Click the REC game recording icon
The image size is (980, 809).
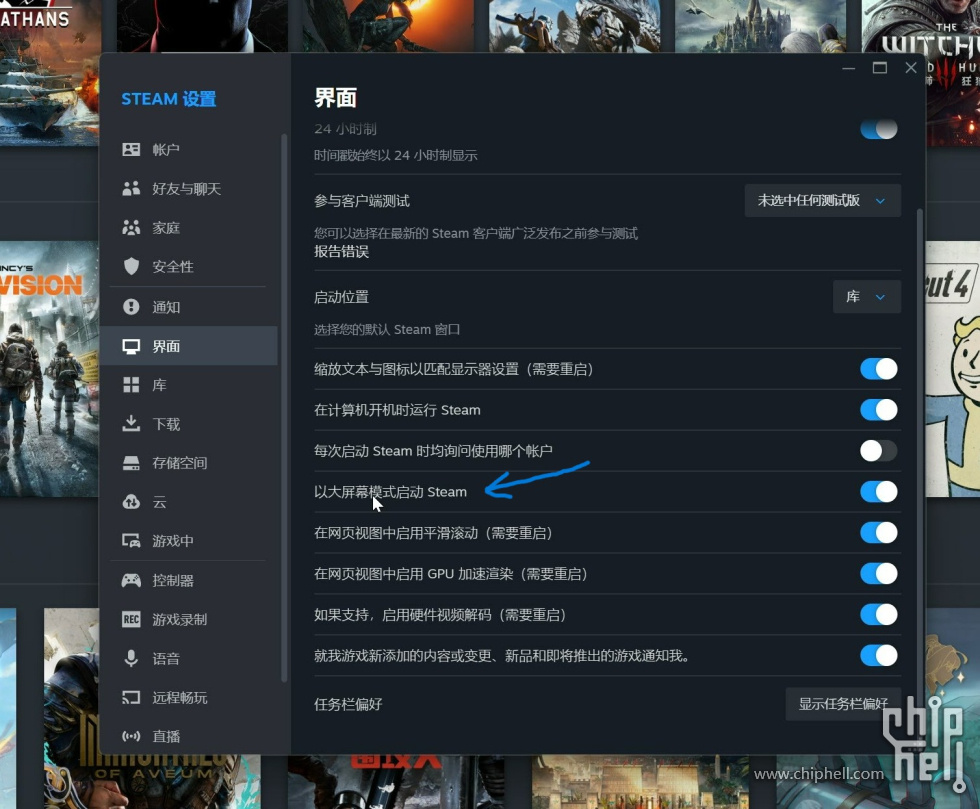131,619
